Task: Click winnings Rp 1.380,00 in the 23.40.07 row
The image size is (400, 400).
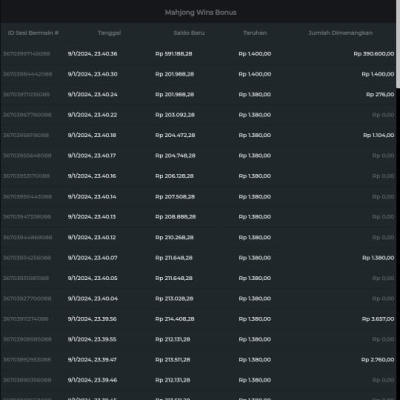Action: tap(378, 258)
